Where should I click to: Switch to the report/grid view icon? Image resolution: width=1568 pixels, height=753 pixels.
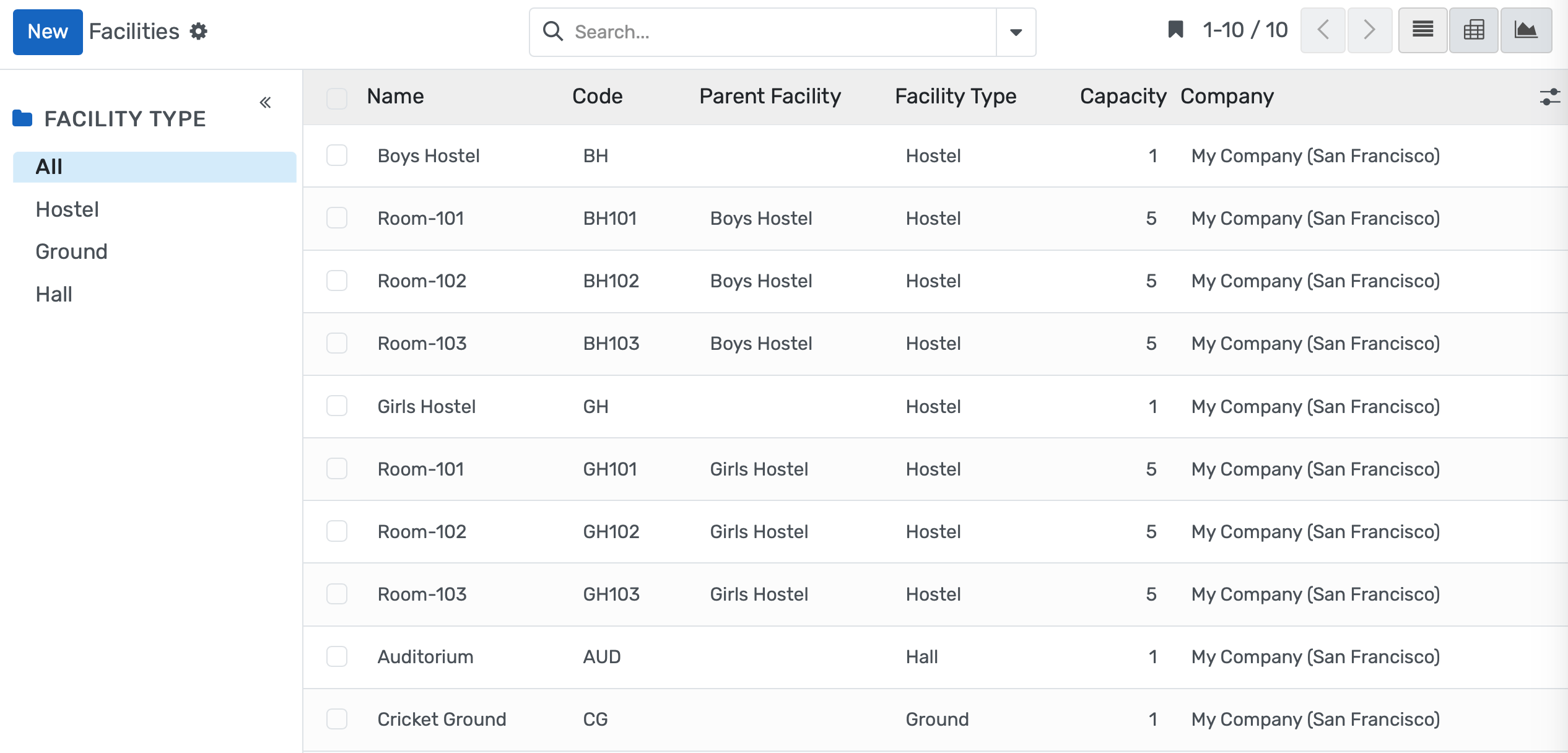(x=1474, y=30)
